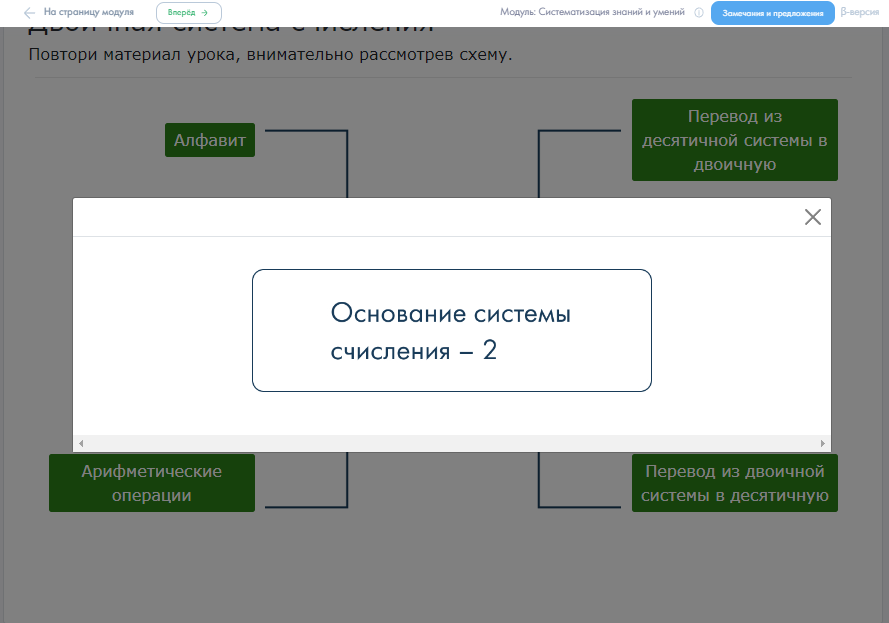Image resolution: width=889 pixels, height=623 pixels.
Task: Select 'Перевод из десятичной системы в двоичную' block
Action: tap(735, 140)
